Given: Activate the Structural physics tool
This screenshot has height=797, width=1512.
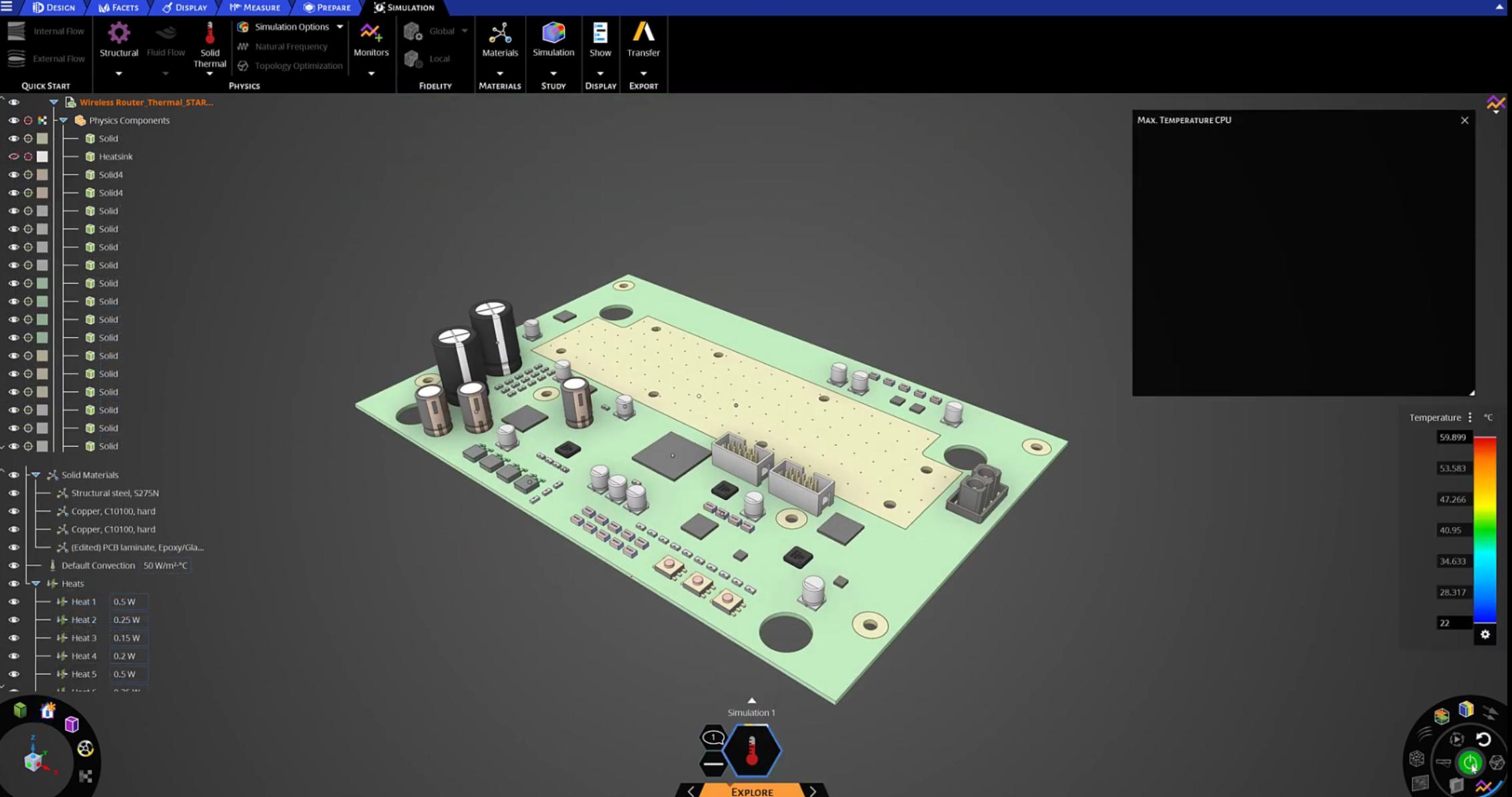Looking at the screenshot, I should pos(118,40).
